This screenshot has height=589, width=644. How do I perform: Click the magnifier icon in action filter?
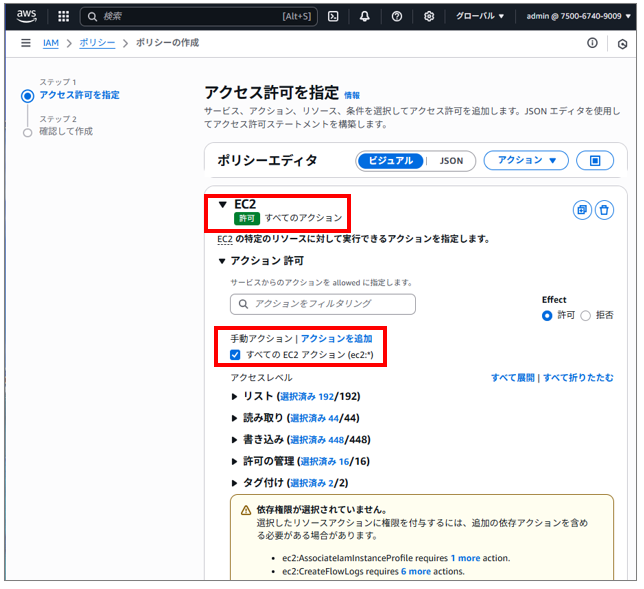243,304
